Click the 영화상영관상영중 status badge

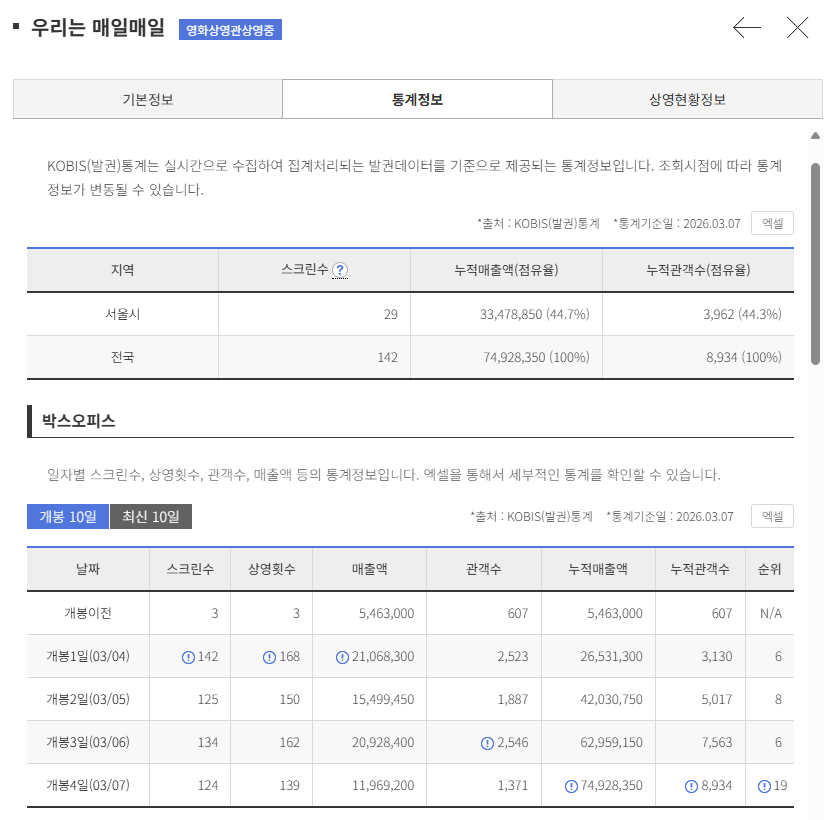click(x=231, y=29)
